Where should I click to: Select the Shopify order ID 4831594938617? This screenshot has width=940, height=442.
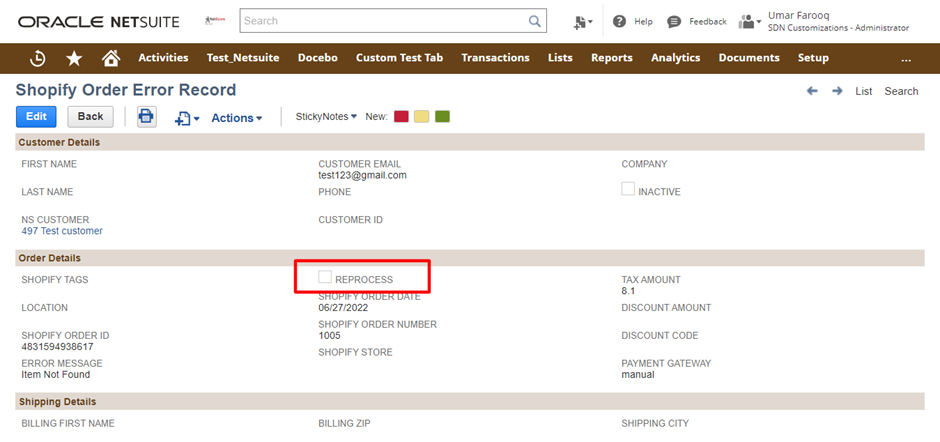(57, 347)
